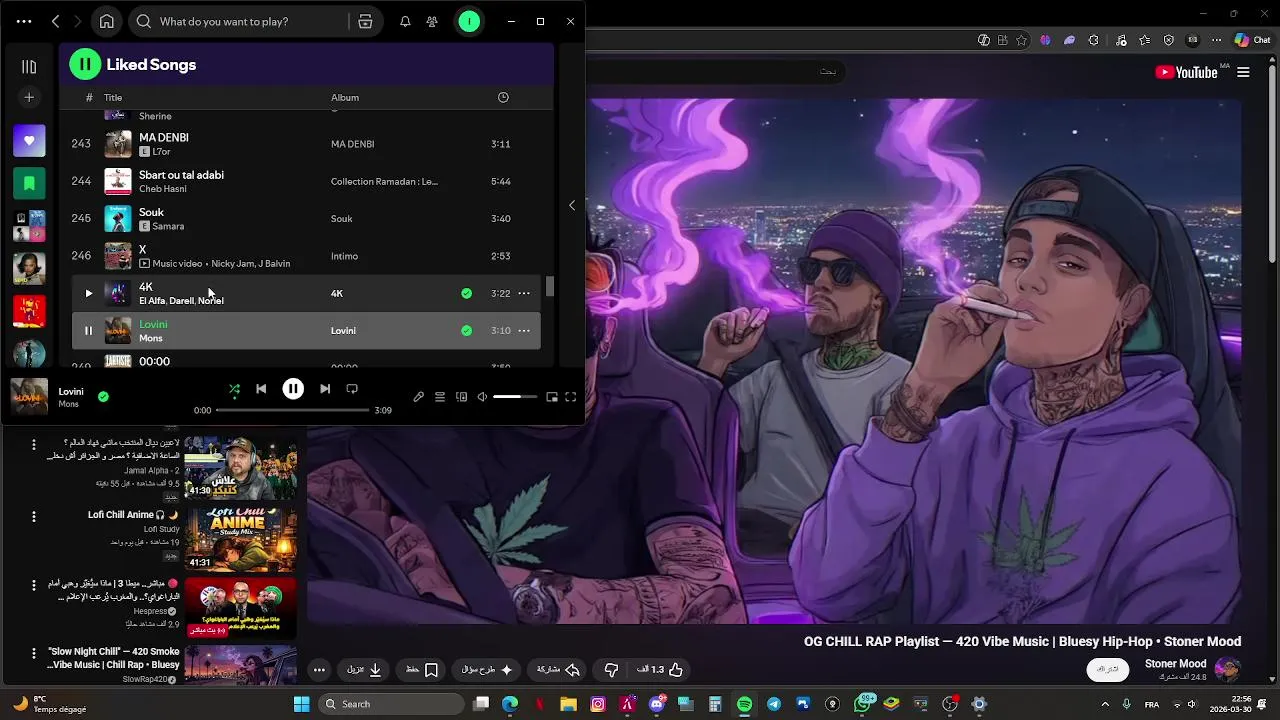
Task: Open Friend Activity icon in Spotify
Action: (432, 21)
